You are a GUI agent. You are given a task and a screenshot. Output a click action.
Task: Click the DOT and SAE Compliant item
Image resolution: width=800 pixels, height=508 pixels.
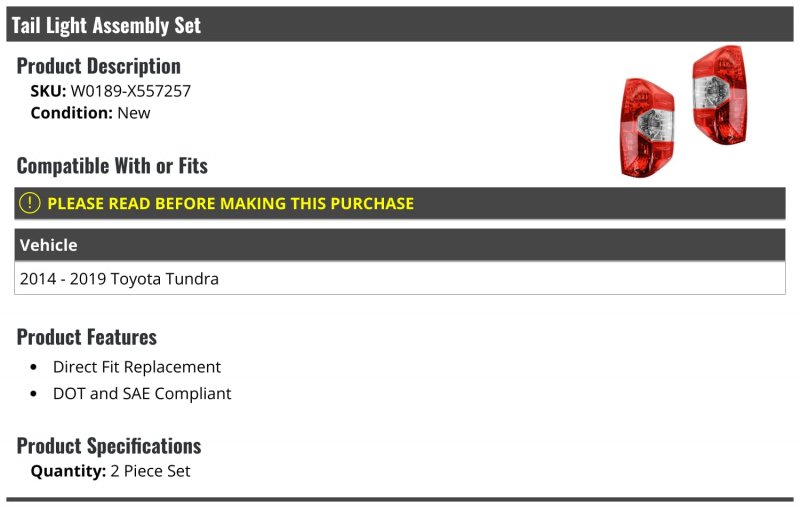142,393
